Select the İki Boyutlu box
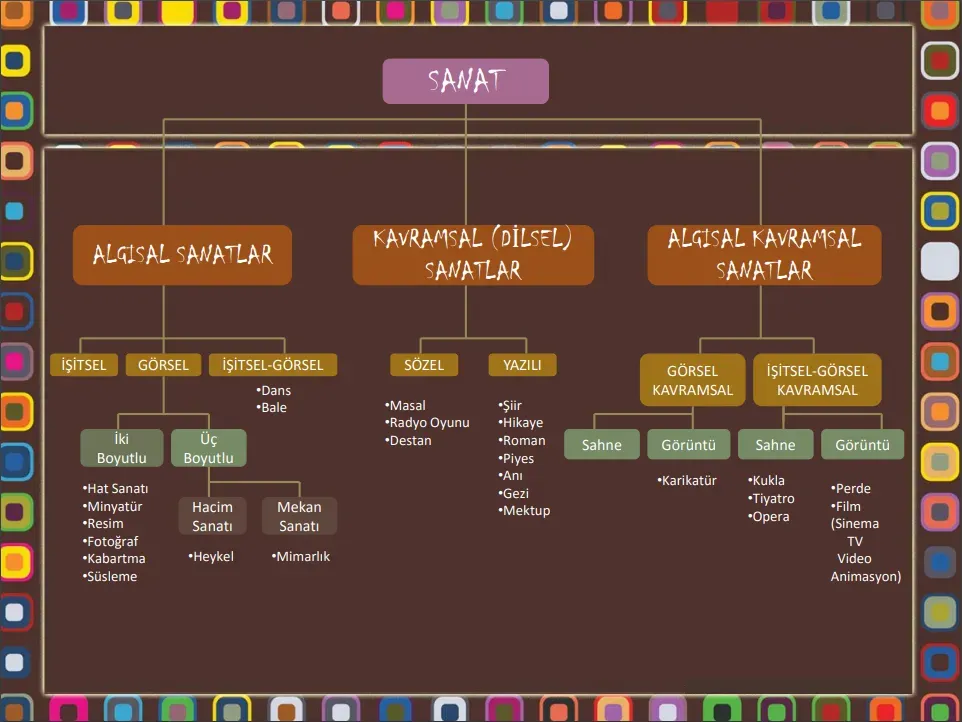The width and height of the screenshot is (962, 722). (x=122, y=448)
